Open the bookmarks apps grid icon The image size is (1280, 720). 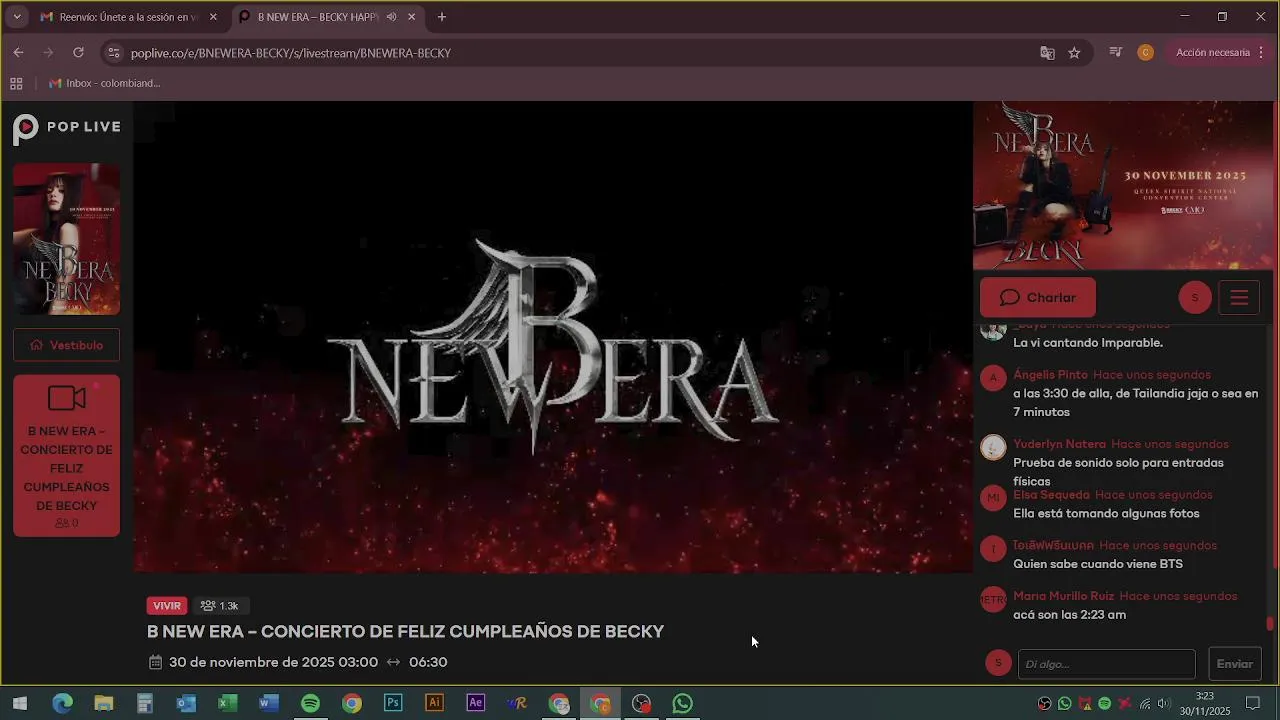[x=16, y=83]
